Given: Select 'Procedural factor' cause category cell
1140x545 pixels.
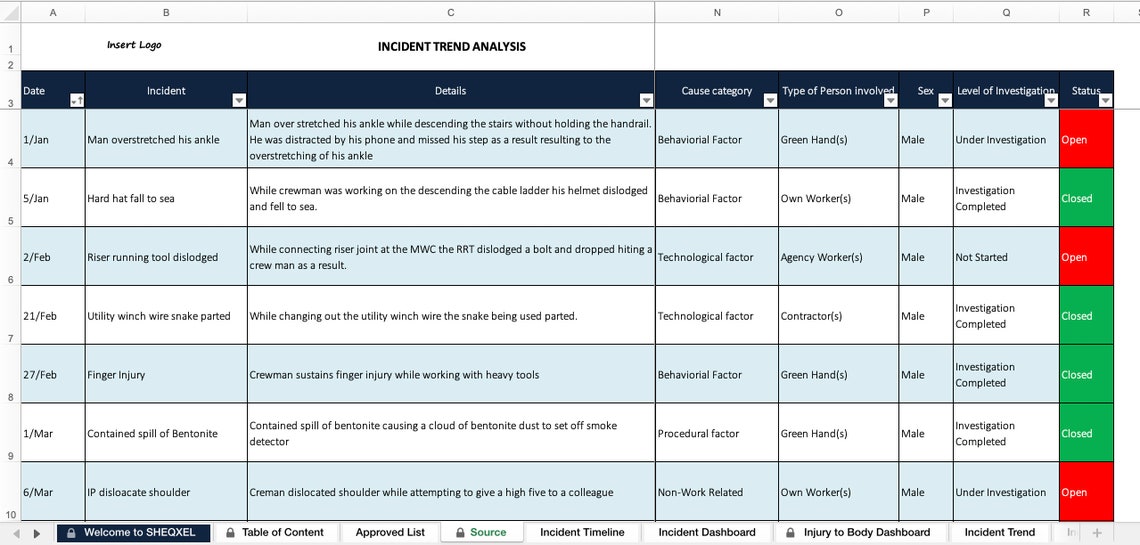Looking at the screenshot, I should tap(717, 433).
